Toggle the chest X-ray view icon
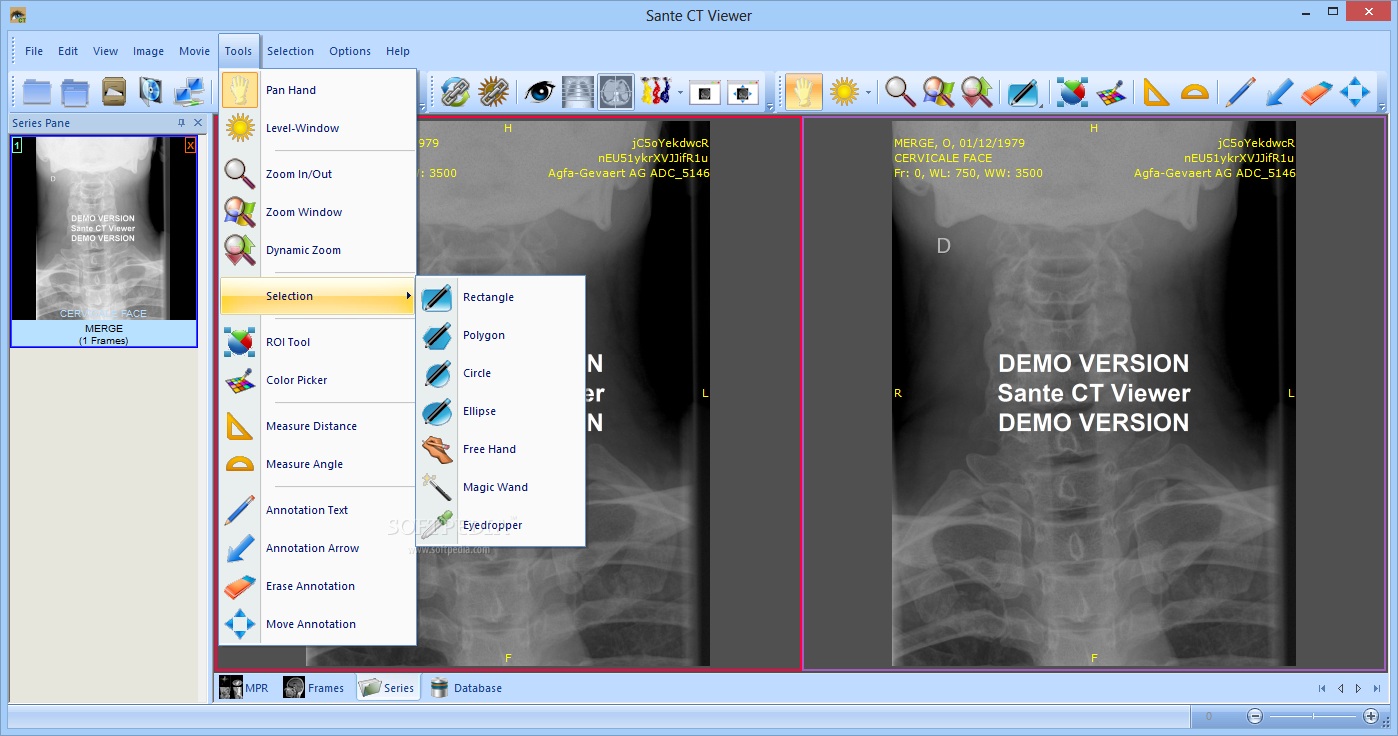 click(578, 92)
